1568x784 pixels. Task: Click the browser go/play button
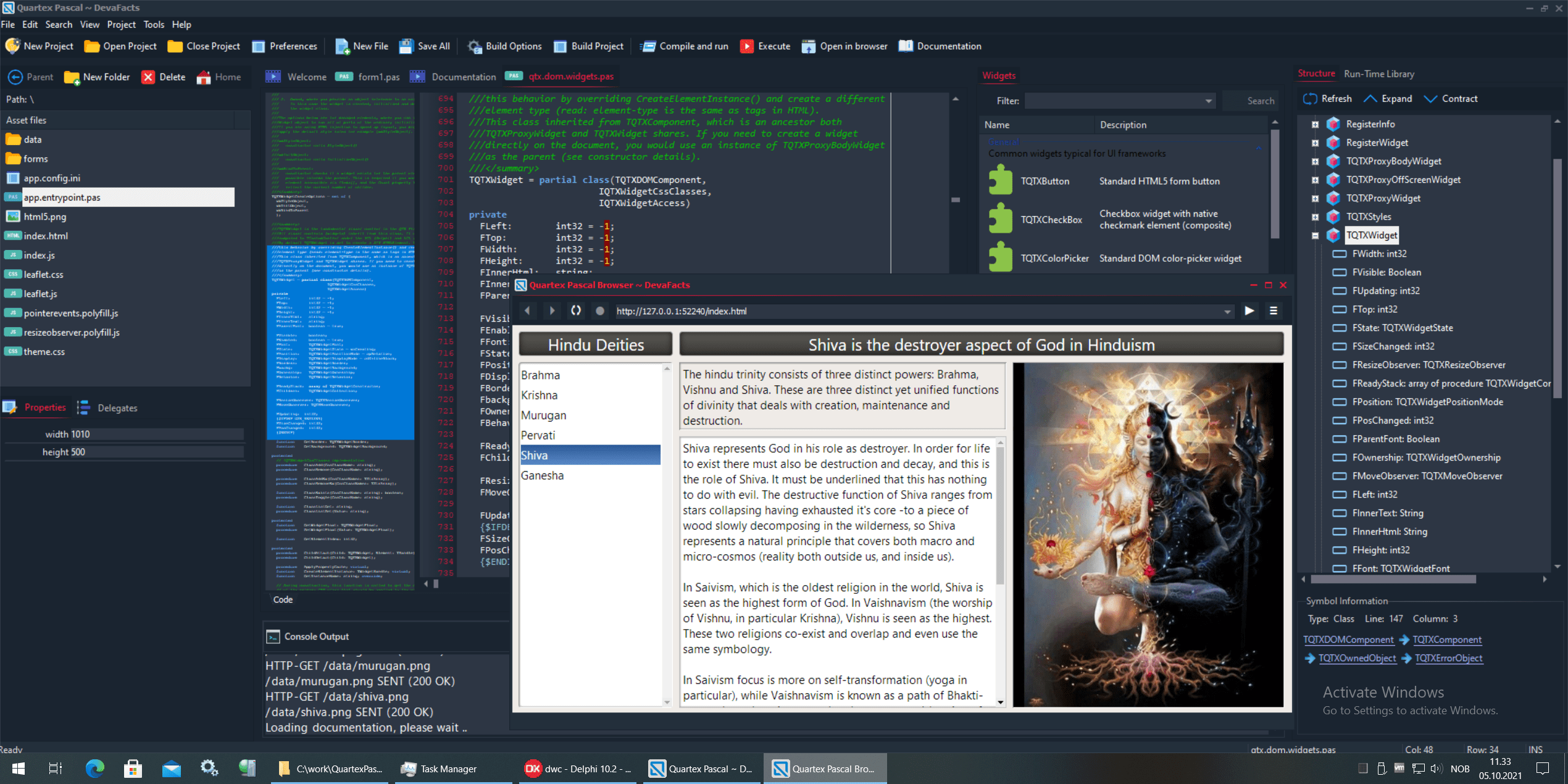(x=1249, y=311)
